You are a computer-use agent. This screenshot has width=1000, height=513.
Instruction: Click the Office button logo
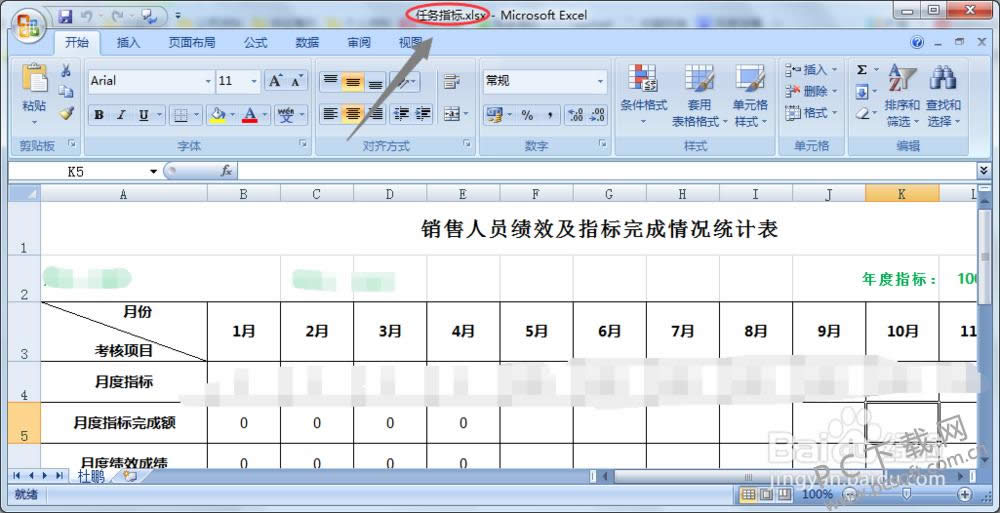(x=27, y=25)
